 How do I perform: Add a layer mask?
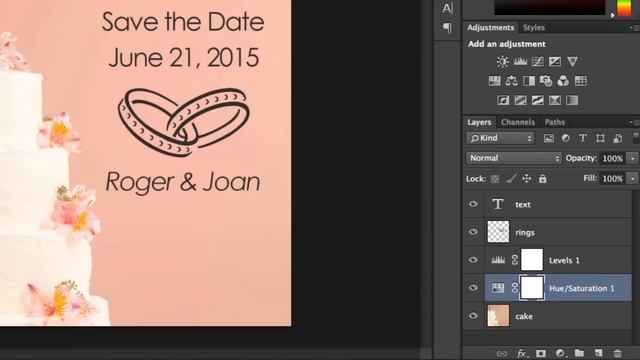[x=541, y=353]
